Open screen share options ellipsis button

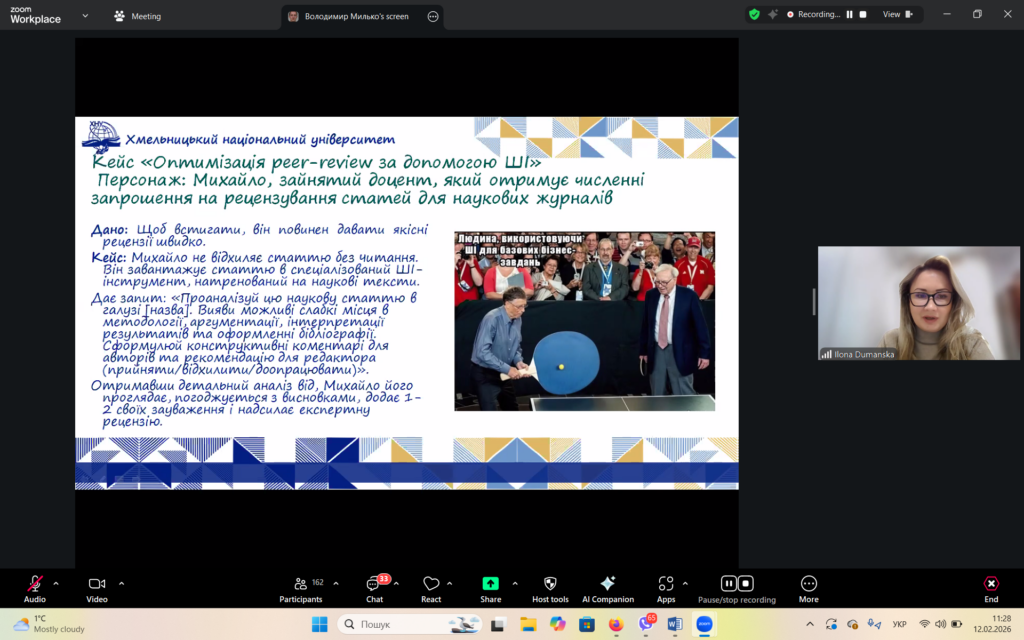[432, 16]
